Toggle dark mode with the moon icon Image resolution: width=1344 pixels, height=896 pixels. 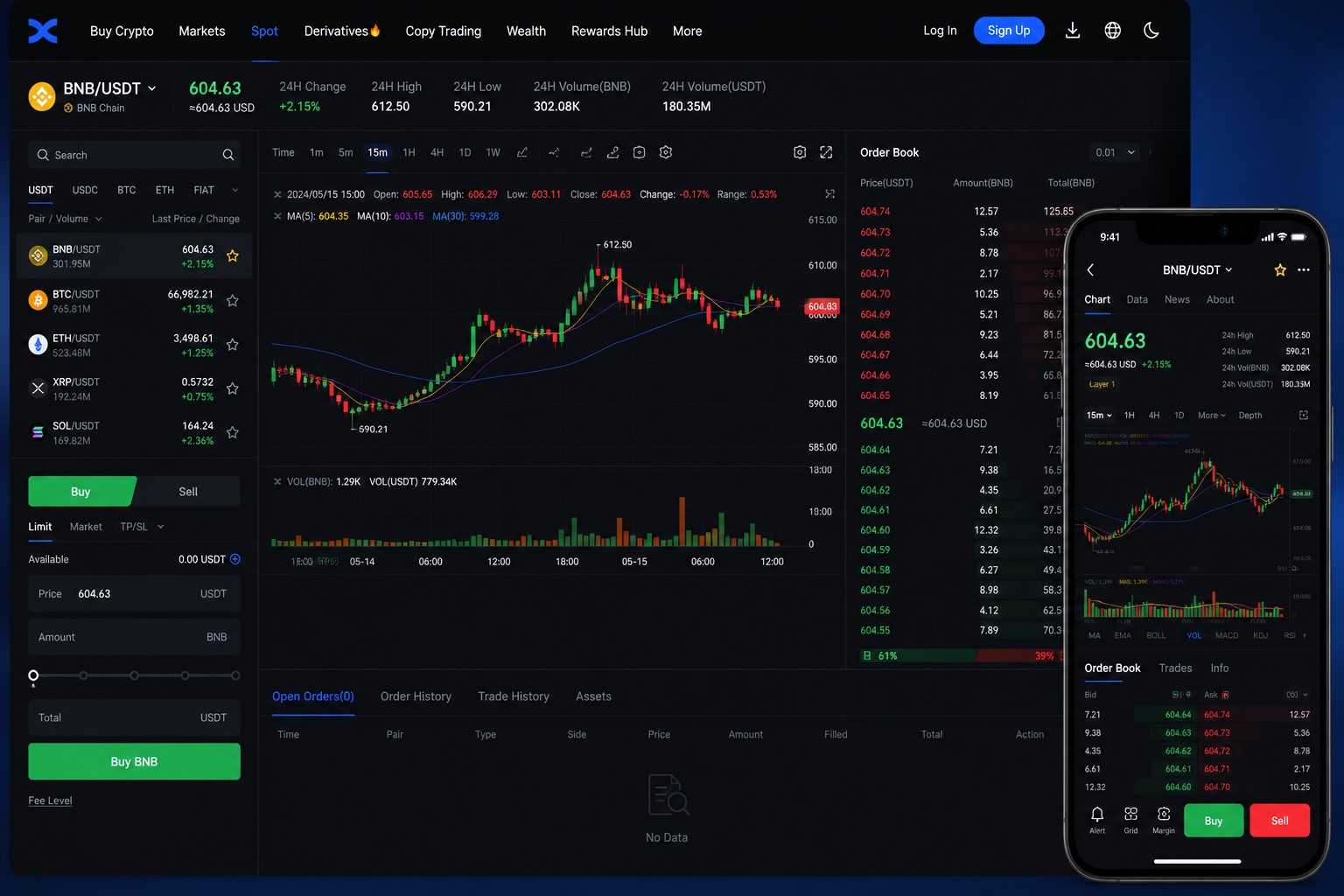pos(1151,31)
